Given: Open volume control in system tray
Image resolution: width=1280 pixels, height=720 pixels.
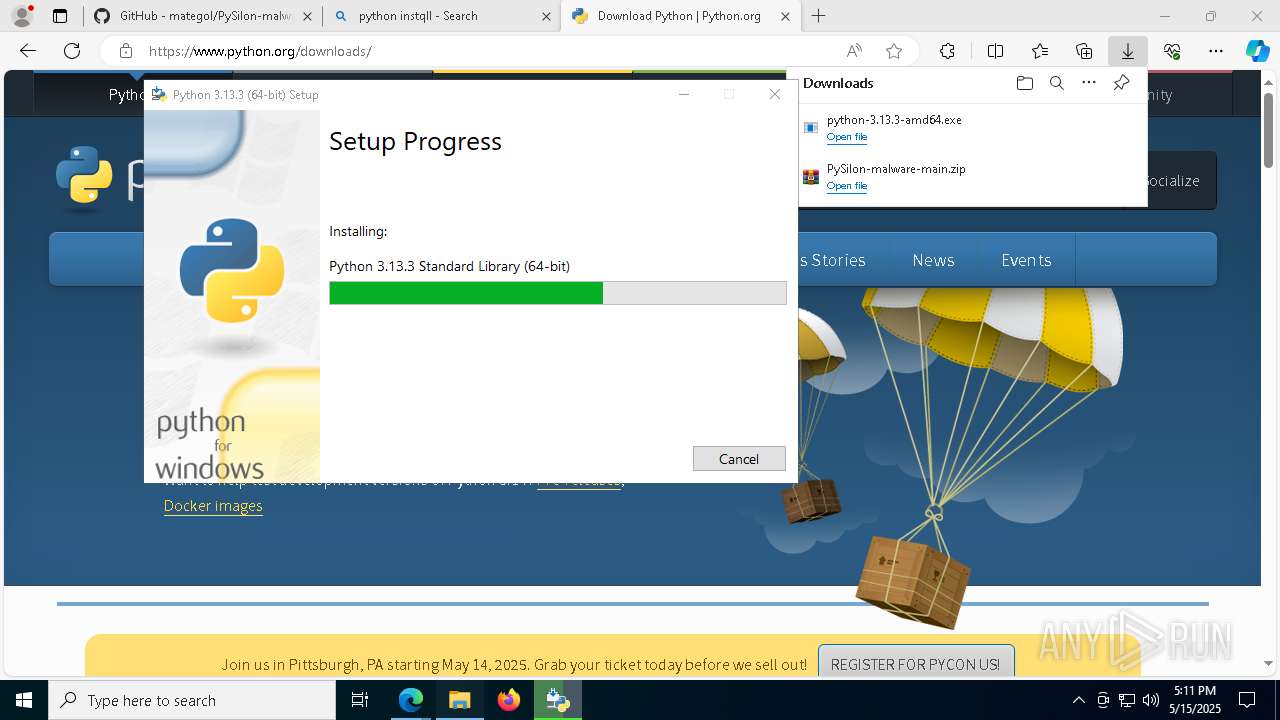Looking at the screenshot, I should tap(1151, 700).
